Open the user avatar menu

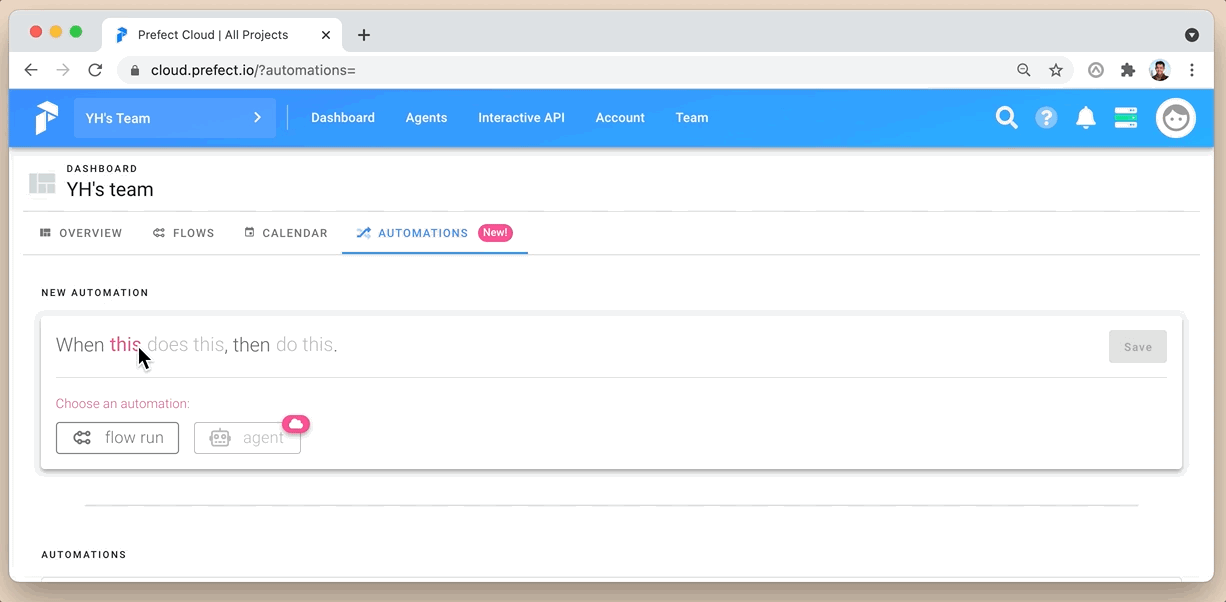1176,118
